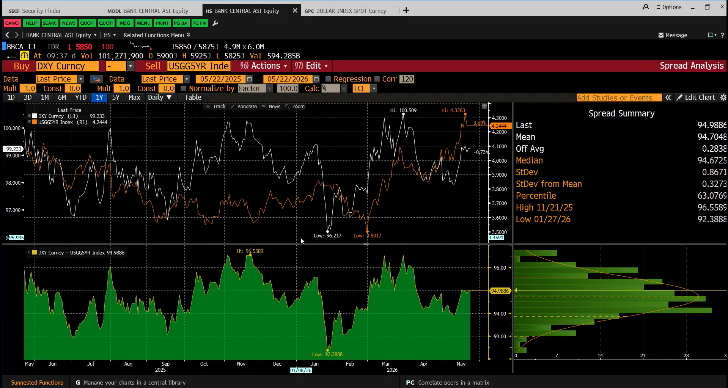This screenshot has height=388, width=728.
Task: Open Daily periodicity dropdown
Action: (160, 97)
